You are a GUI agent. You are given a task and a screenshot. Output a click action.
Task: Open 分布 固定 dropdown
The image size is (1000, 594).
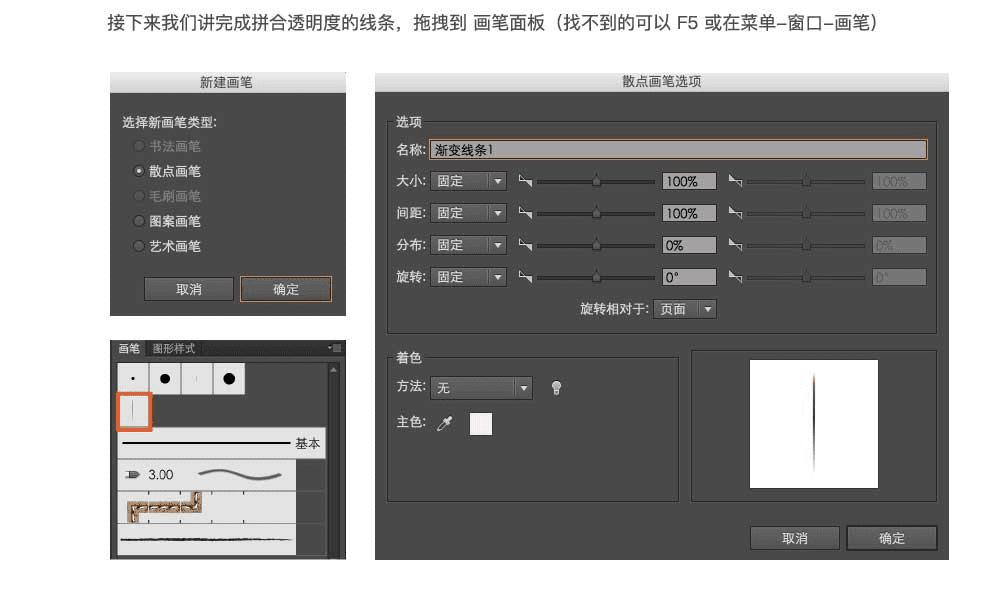469,245
